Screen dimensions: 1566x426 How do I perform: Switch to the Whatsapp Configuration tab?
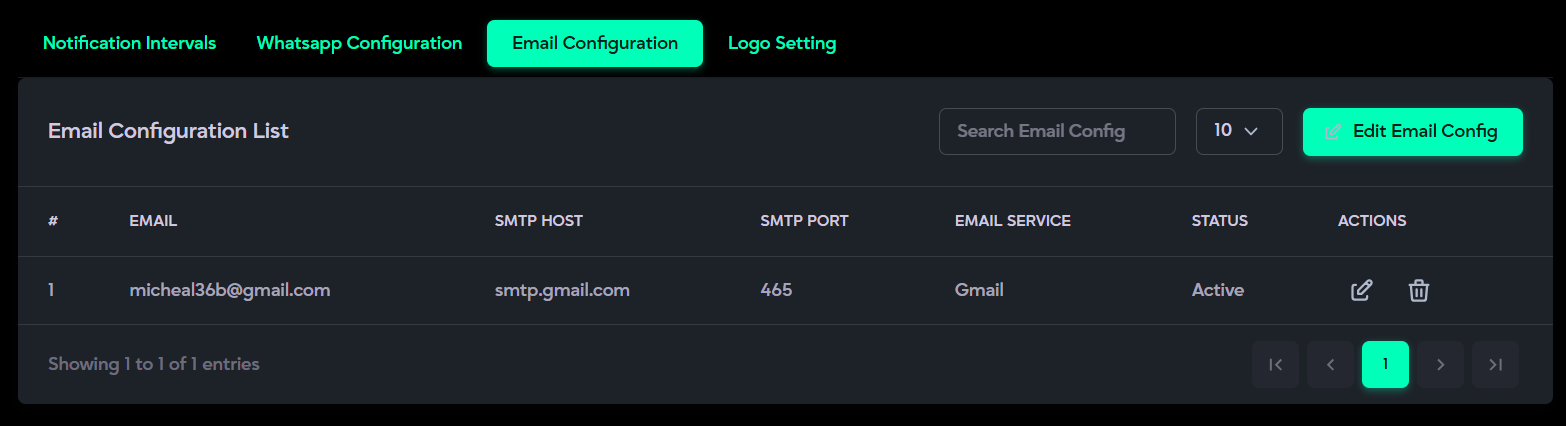359,43
